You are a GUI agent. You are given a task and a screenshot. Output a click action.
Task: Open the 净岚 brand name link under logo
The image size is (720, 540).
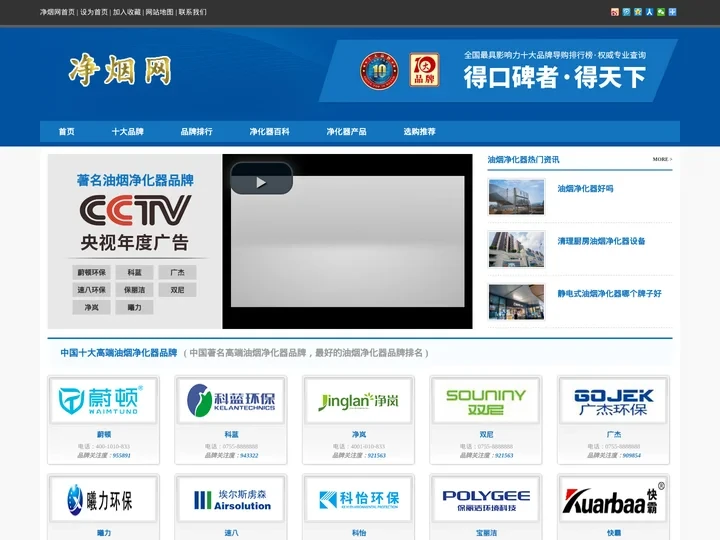coord(359,434)
